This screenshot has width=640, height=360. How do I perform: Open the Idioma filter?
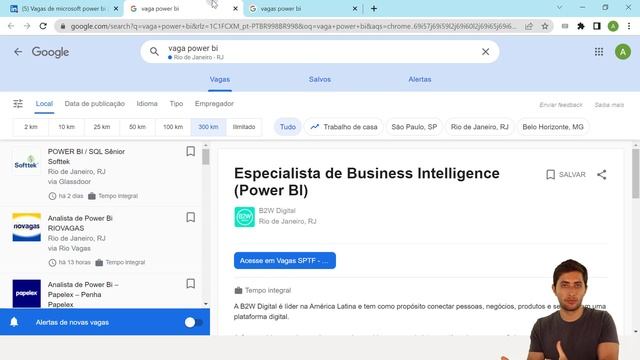pyautogui.click(x=147, y=104)
